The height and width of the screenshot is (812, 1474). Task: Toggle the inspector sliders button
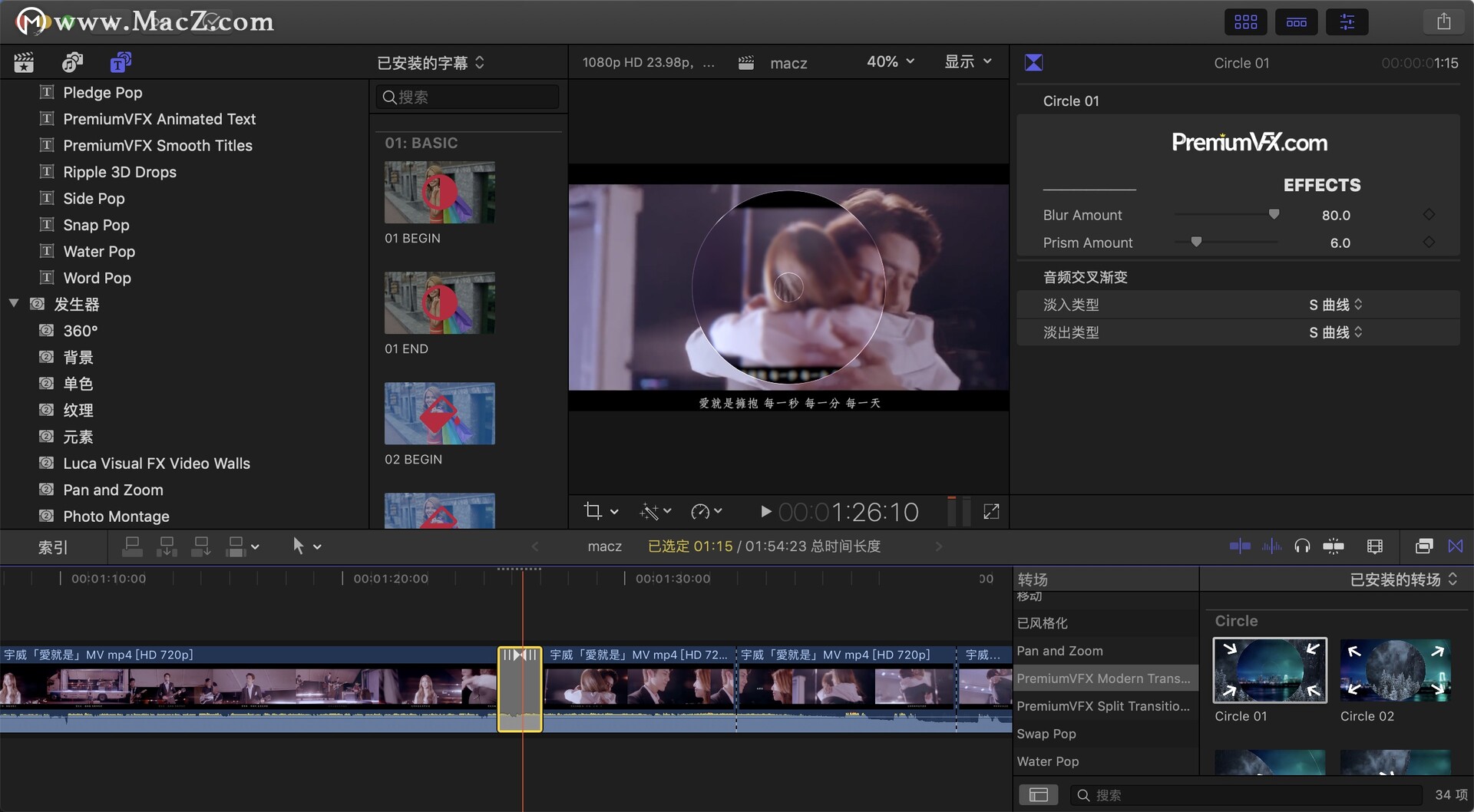coord(1347,21)
